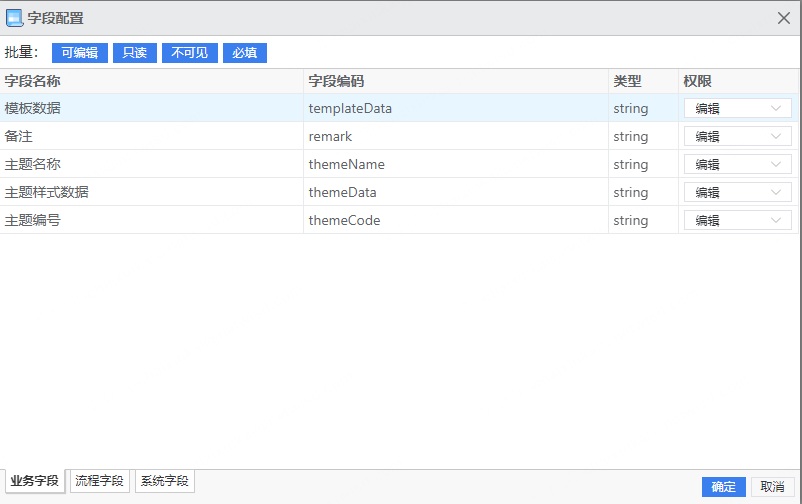Switch to the 流程字段 tab

point(100,481)
